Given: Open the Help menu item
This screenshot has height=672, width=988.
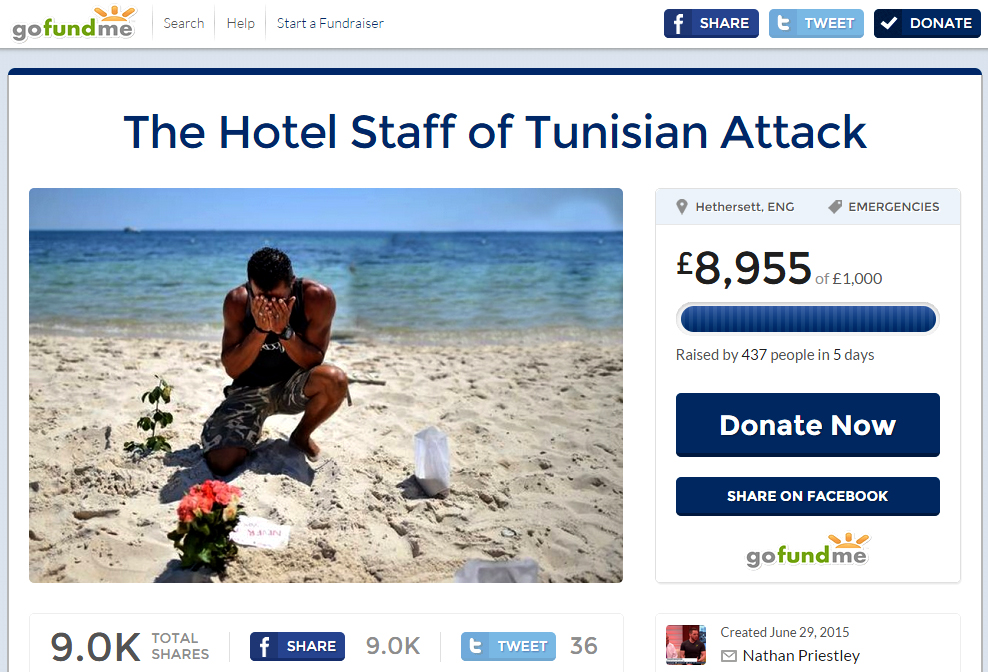Looking at the screenshot, I should tap(241, 23).
